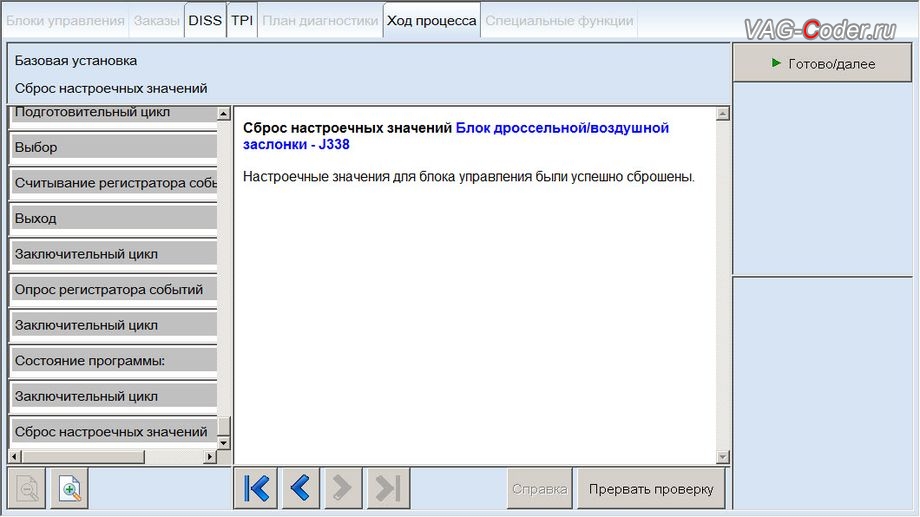The width and height of the screenshot is (920, 517).
Task: Click Блок дроссельной/воздушной заслонки - J338 text
Action: [x=456, y=136]
